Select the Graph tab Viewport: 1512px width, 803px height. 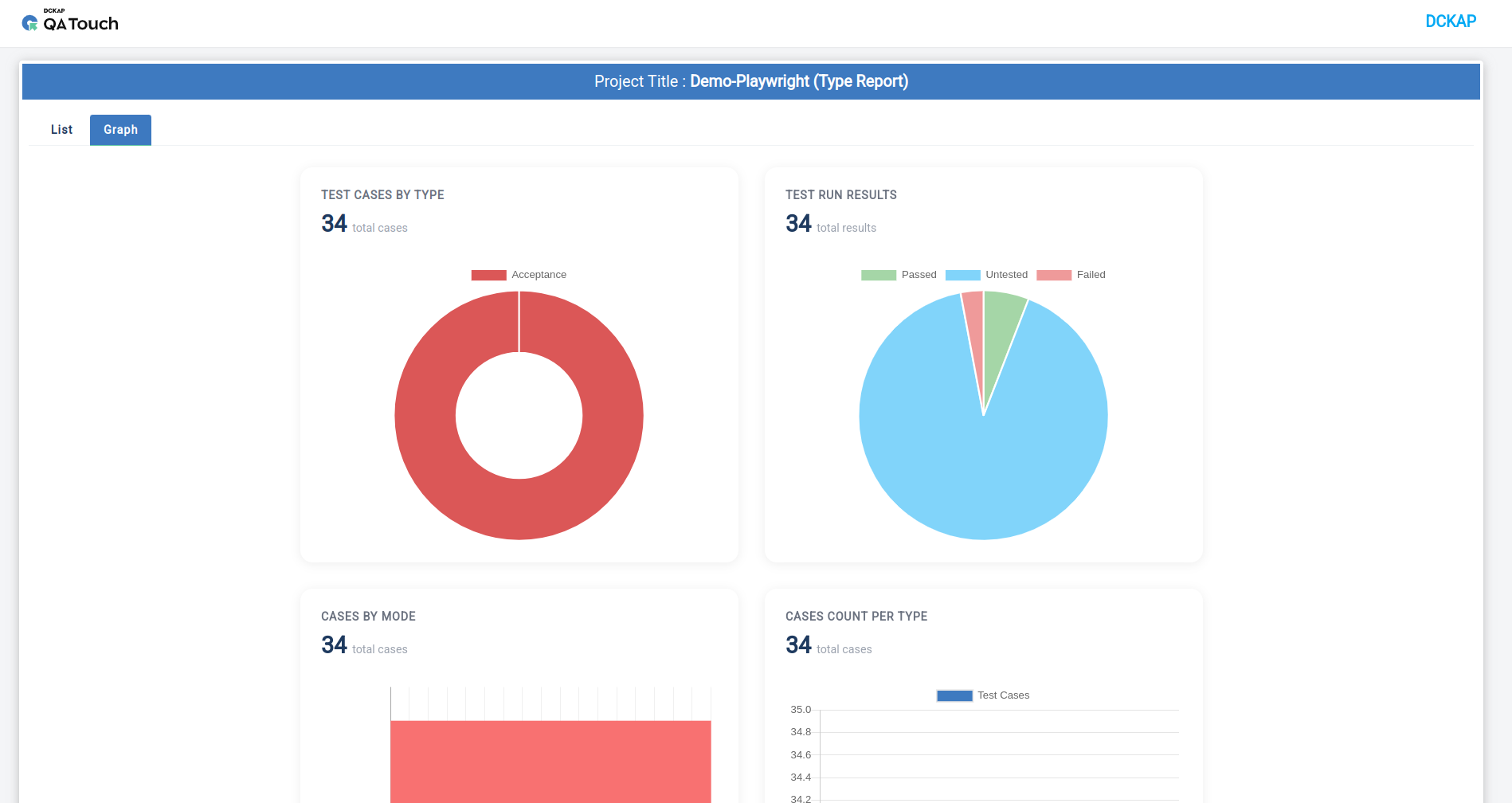[120, 130]
